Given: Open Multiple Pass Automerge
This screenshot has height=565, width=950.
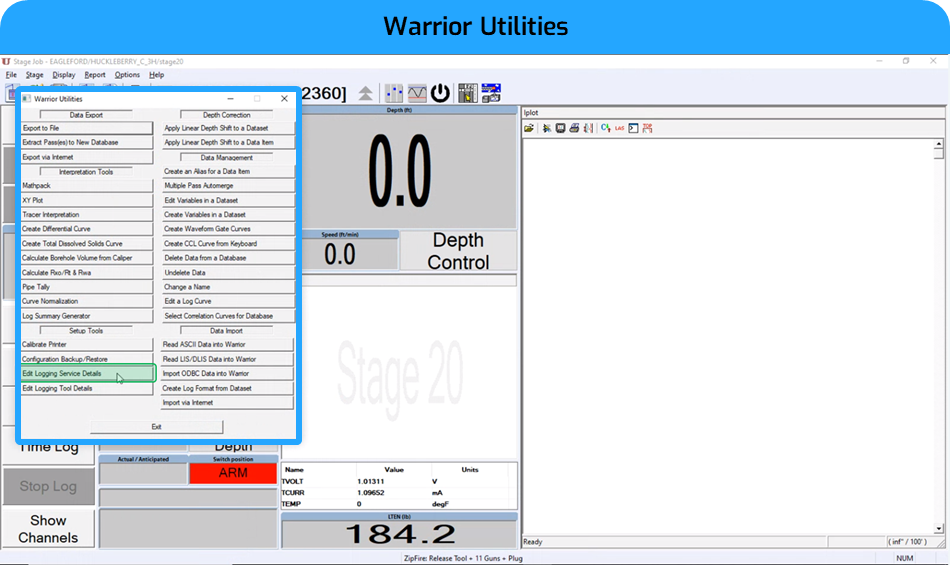Looking at the screenshot, I should click(228, 186).
